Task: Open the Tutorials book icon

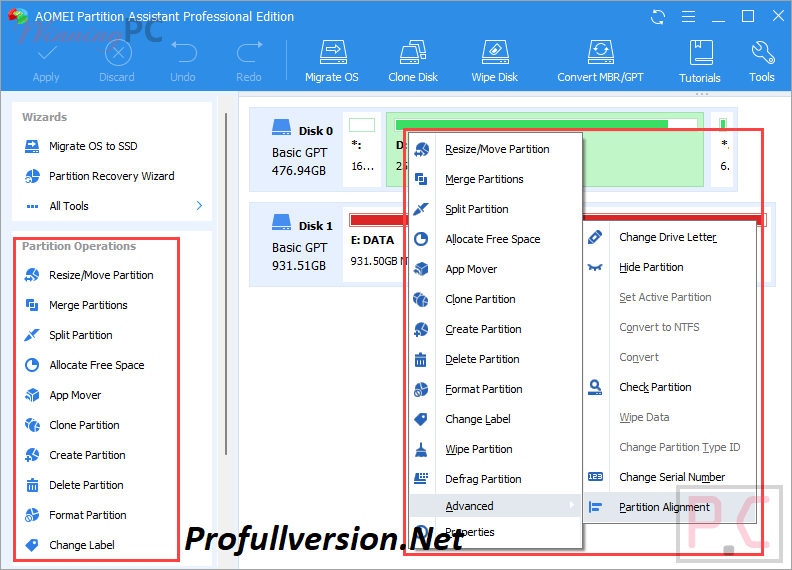Action: point(701,53)
